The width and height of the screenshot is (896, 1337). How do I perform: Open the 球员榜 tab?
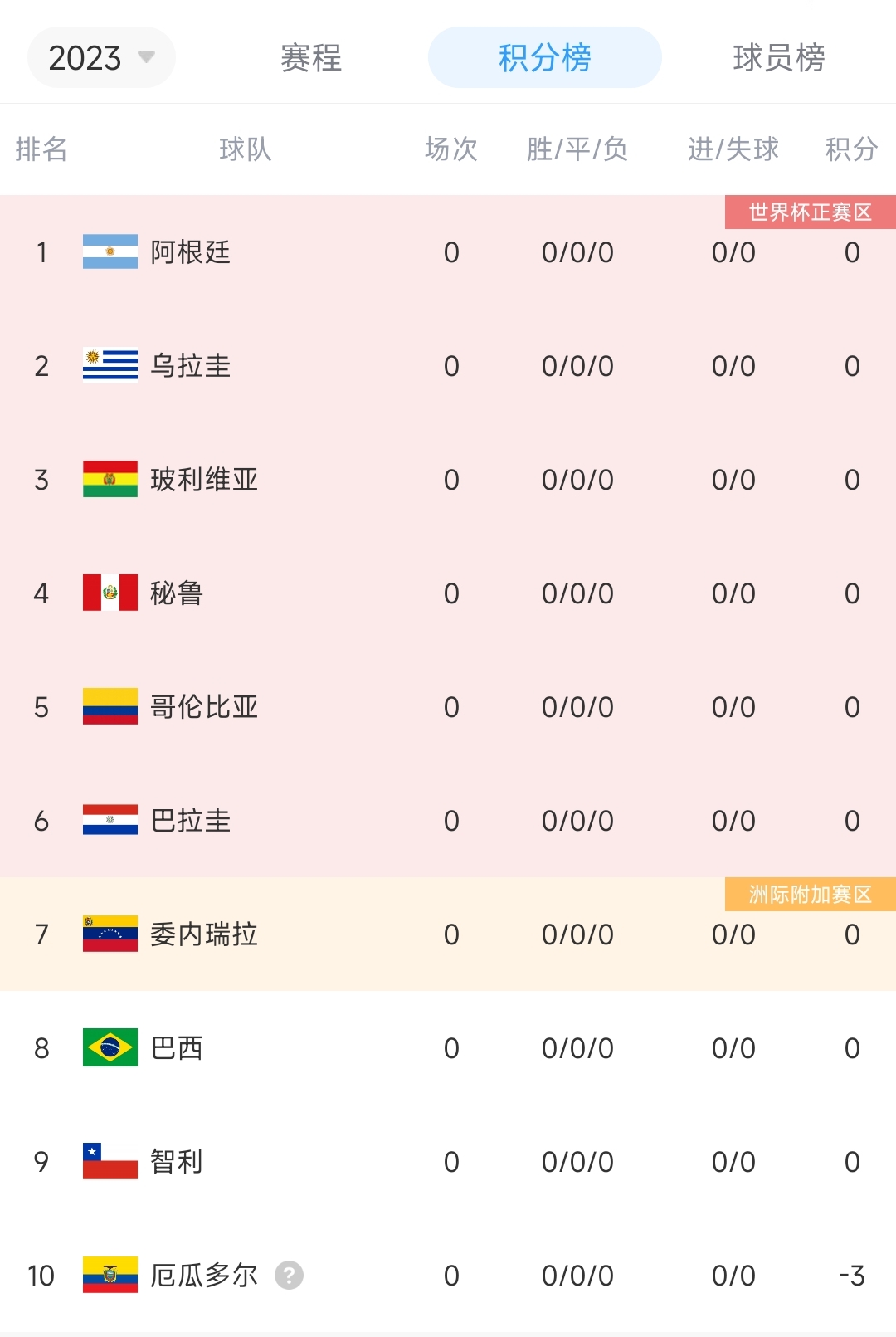coord(778,57)
